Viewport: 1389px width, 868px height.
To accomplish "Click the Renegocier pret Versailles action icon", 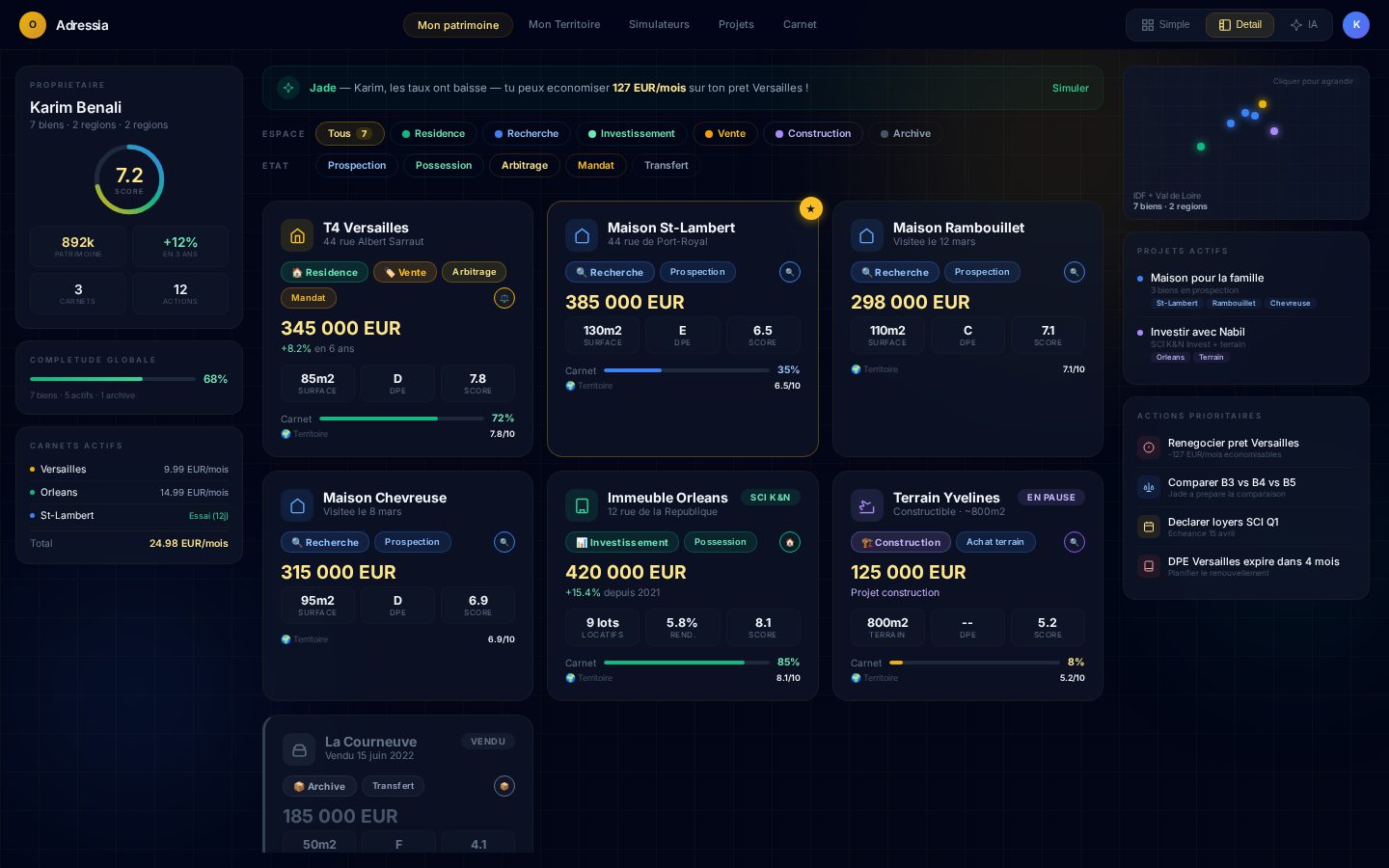I will 1149,448.
